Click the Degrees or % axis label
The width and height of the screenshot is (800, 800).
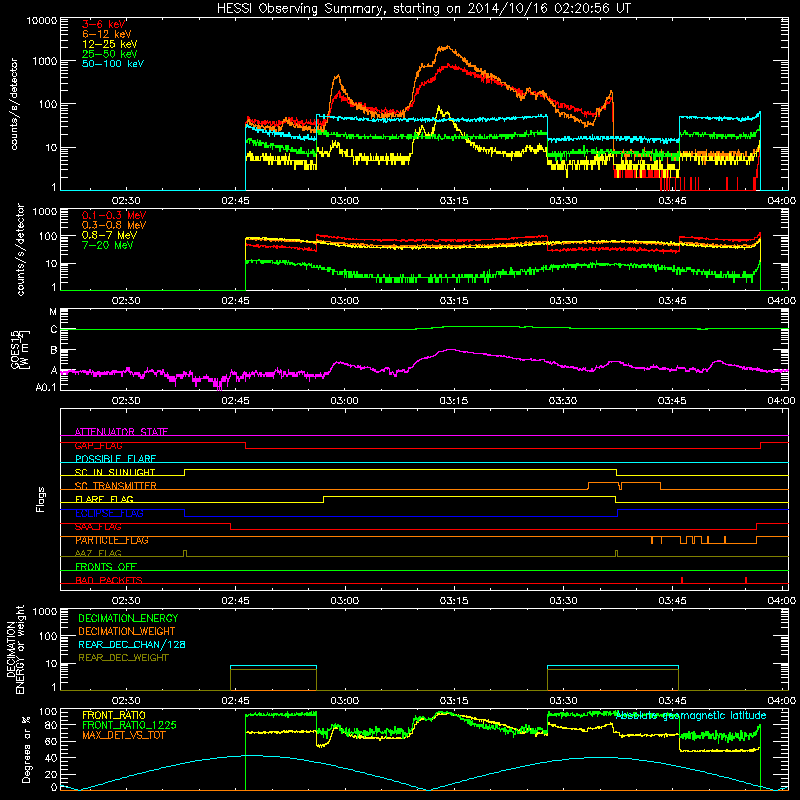coord(26,749)
